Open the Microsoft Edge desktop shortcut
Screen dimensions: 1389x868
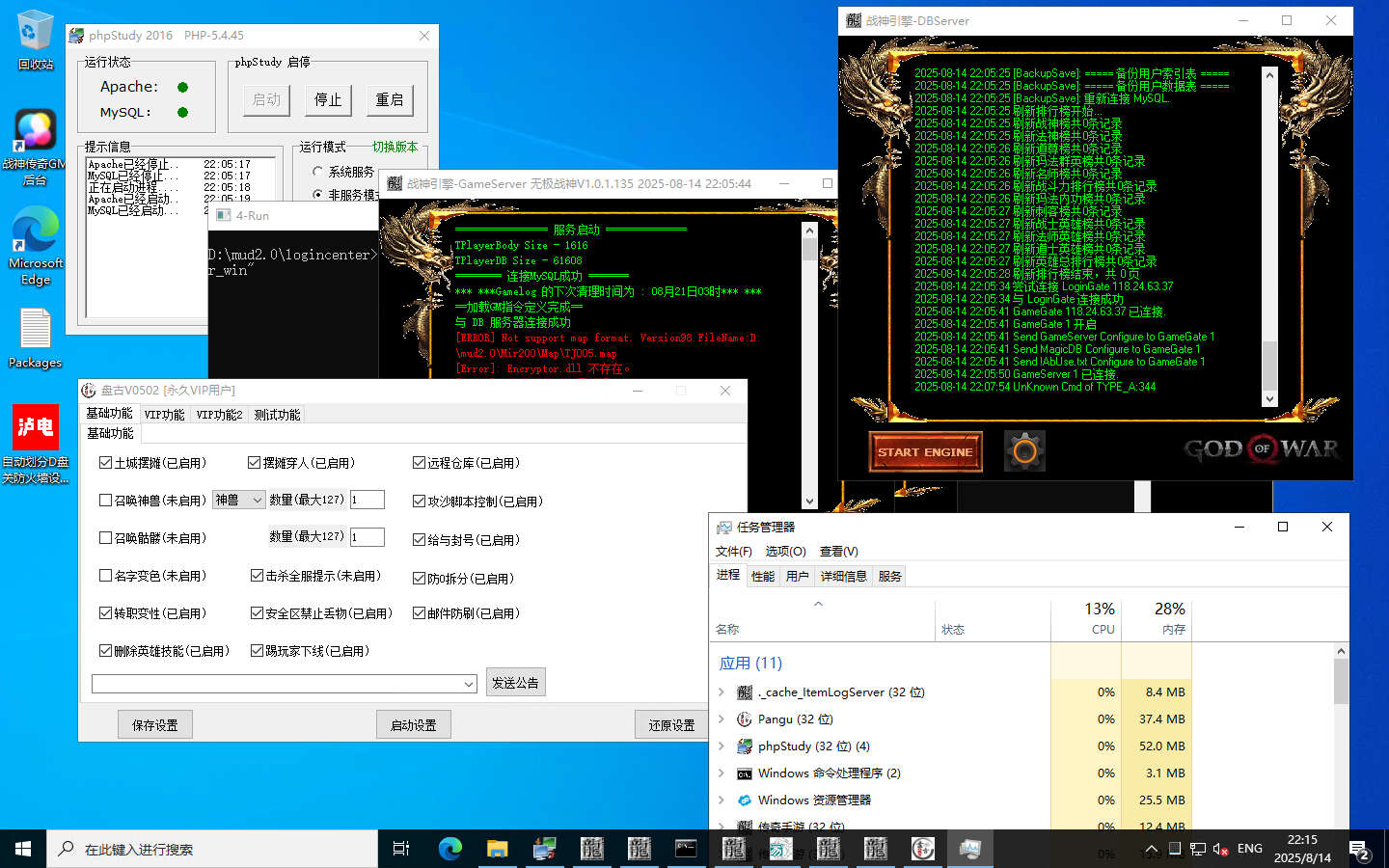tap(35, 247)
